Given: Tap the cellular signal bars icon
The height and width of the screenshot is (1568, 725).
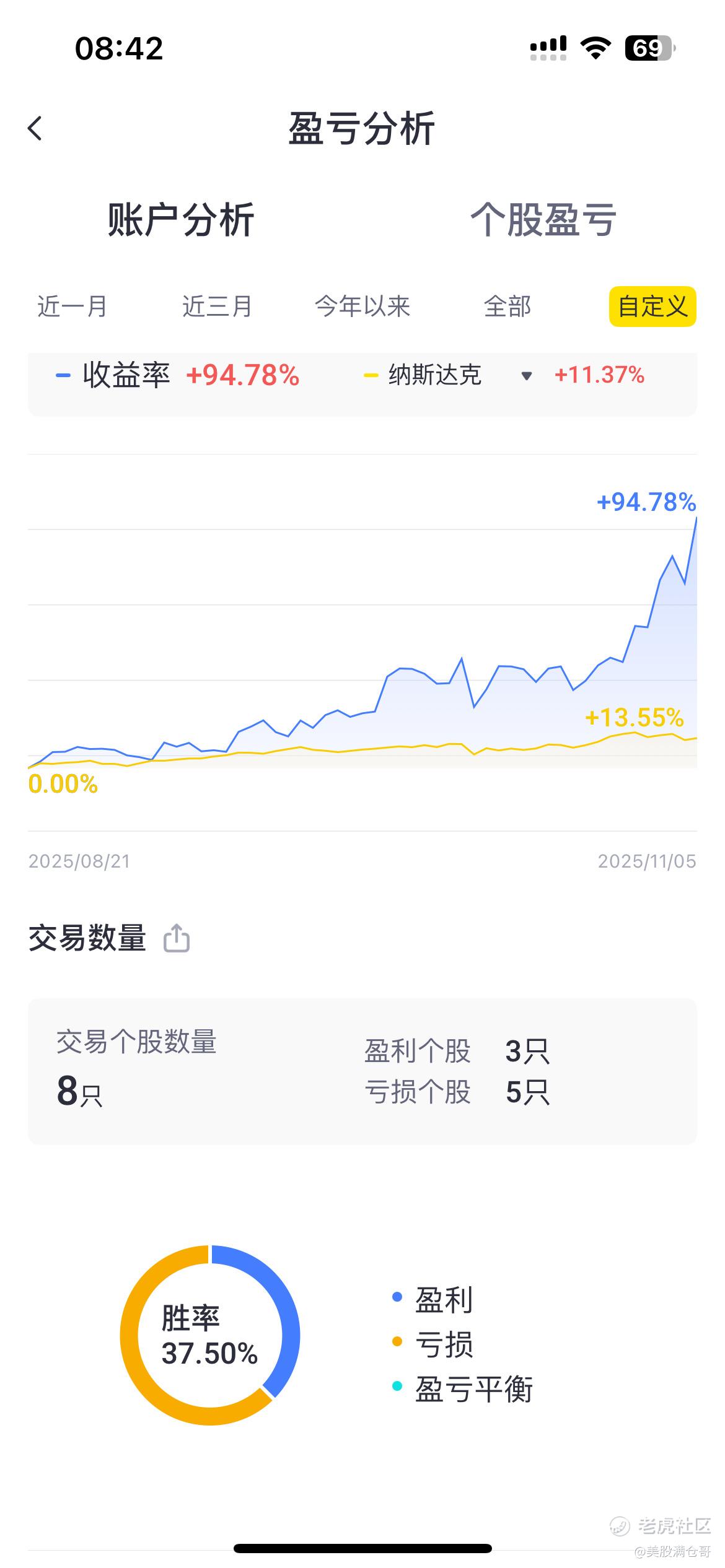Looking at the screenshot, I should coord(548,48).
